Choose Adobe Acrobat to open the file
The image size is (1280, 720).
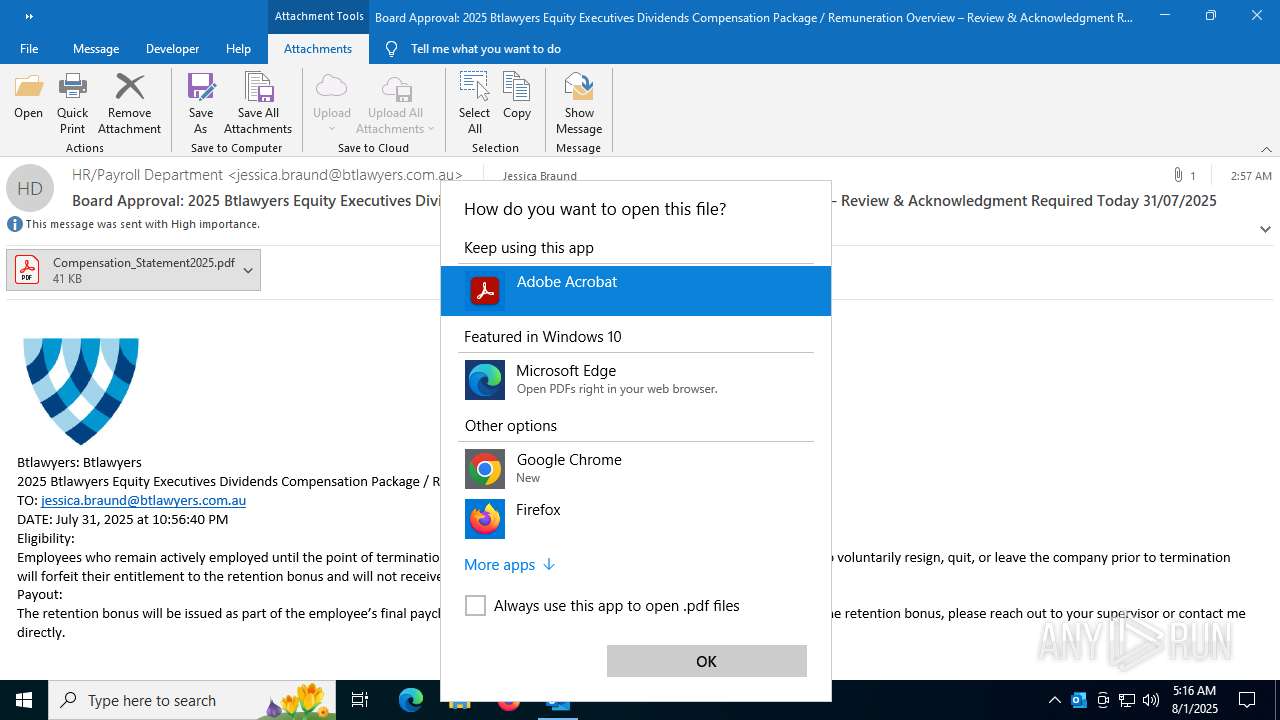(x=636, y=291)
